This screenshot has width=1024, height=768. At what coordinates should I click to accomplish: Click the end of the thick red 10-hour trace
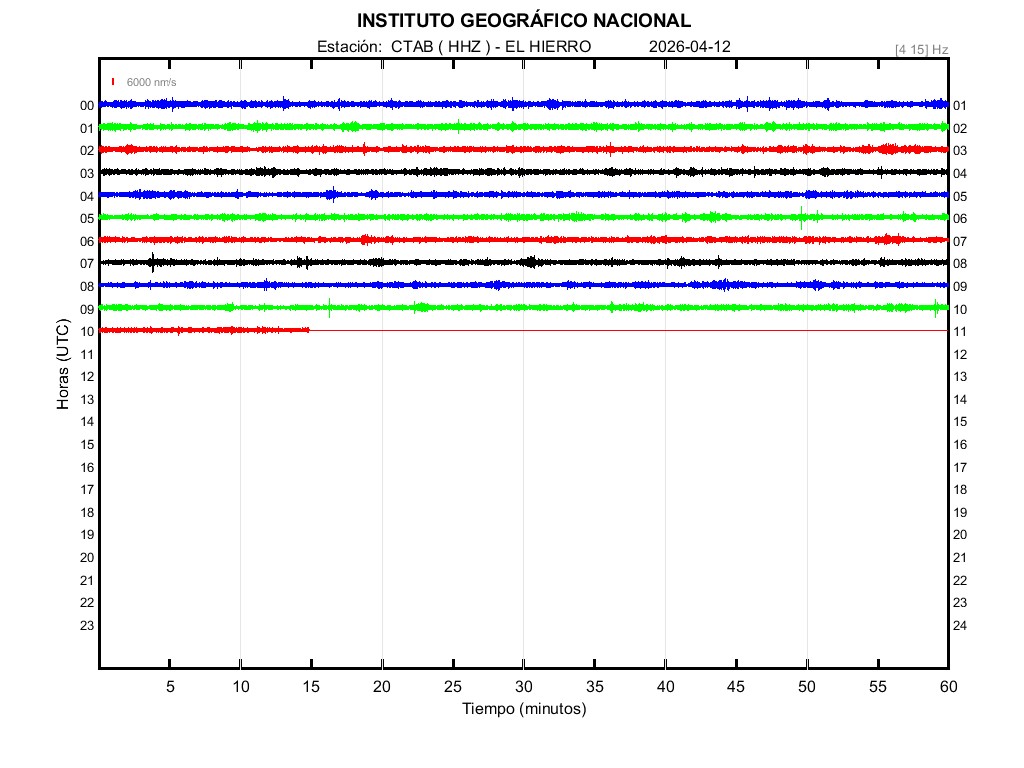coord(308,329)
